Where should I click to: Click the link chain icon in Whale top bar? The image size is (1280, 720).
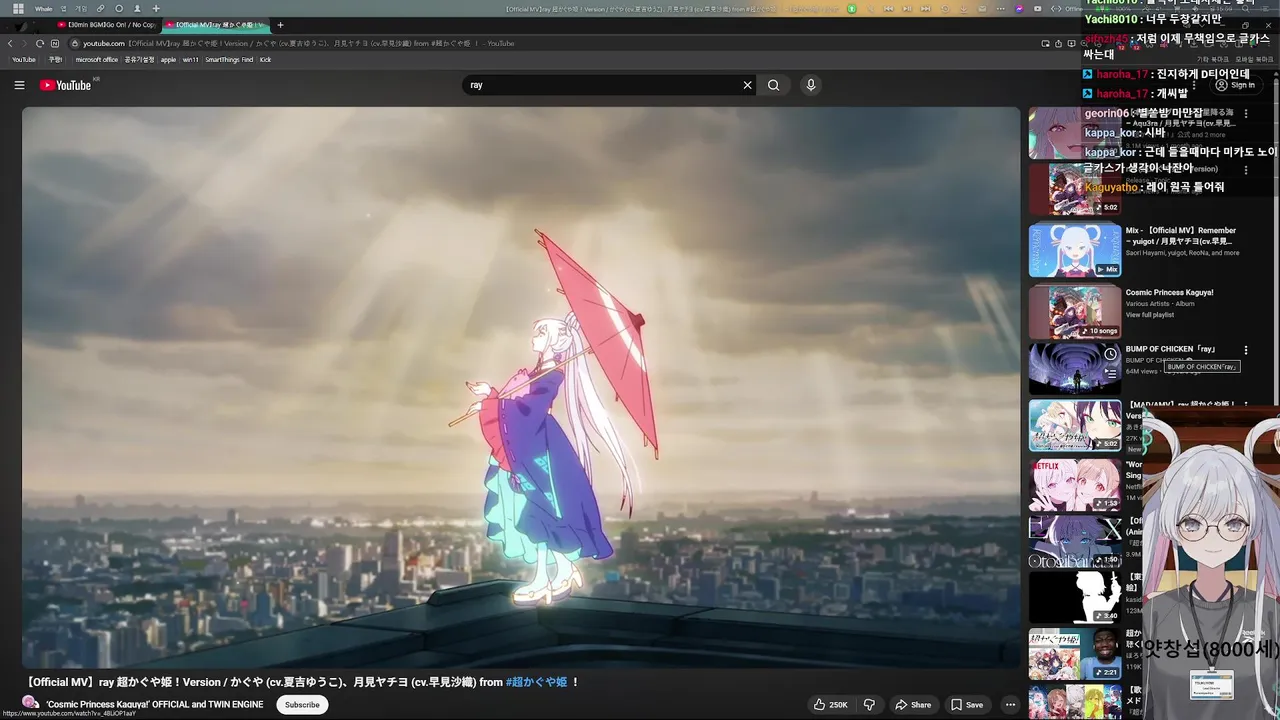coord(100,9)
